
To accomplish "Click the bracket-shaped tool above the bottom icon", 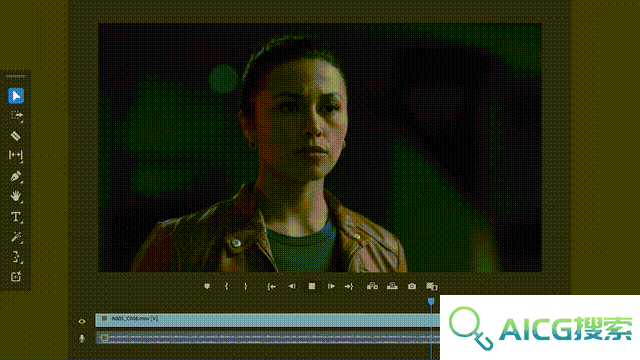I will coord(16,257).
